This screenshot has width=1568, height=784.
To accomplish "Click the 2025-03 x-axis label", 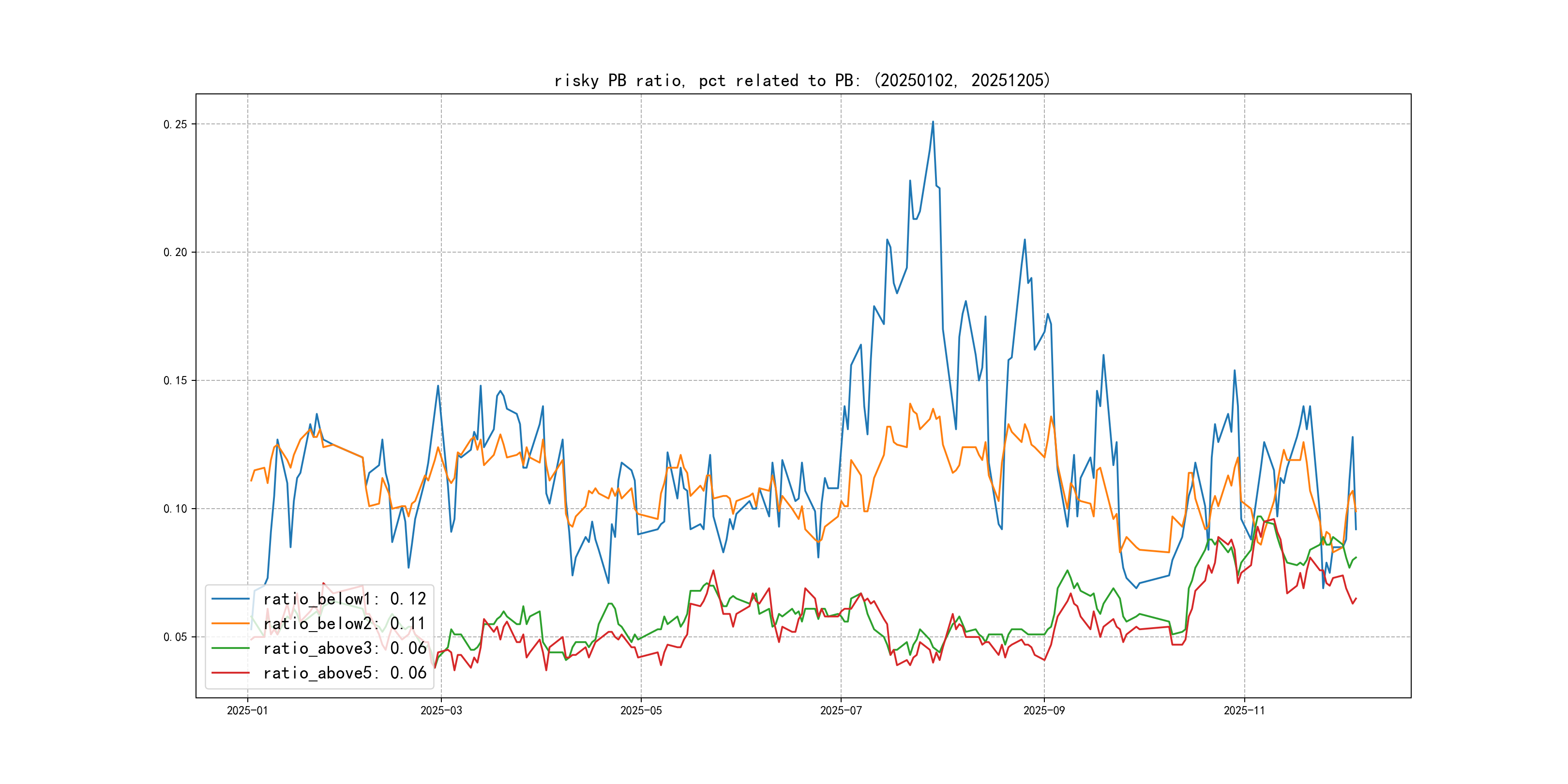I will (441, 711).
